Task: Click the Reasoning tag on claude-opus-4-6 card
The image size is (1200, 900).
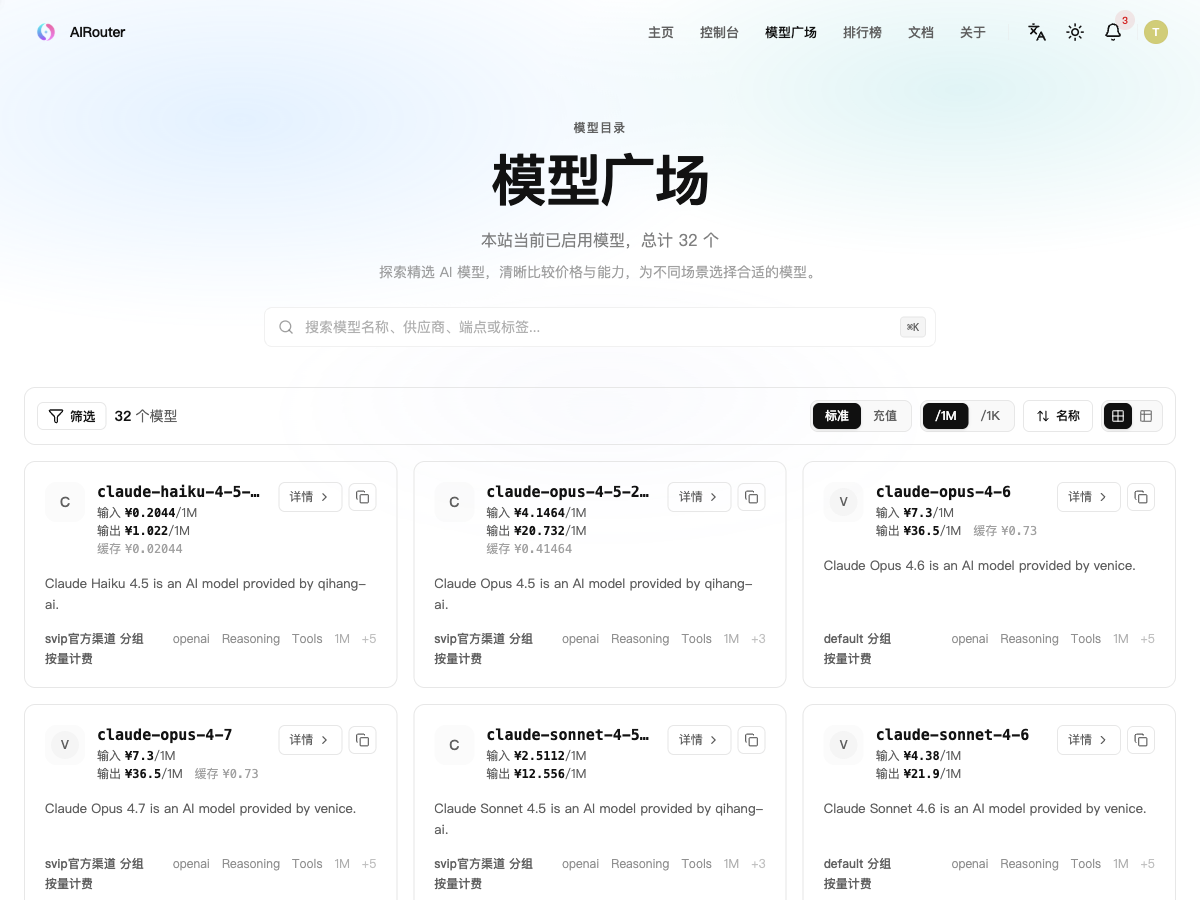Action: tap(1029, 639)
